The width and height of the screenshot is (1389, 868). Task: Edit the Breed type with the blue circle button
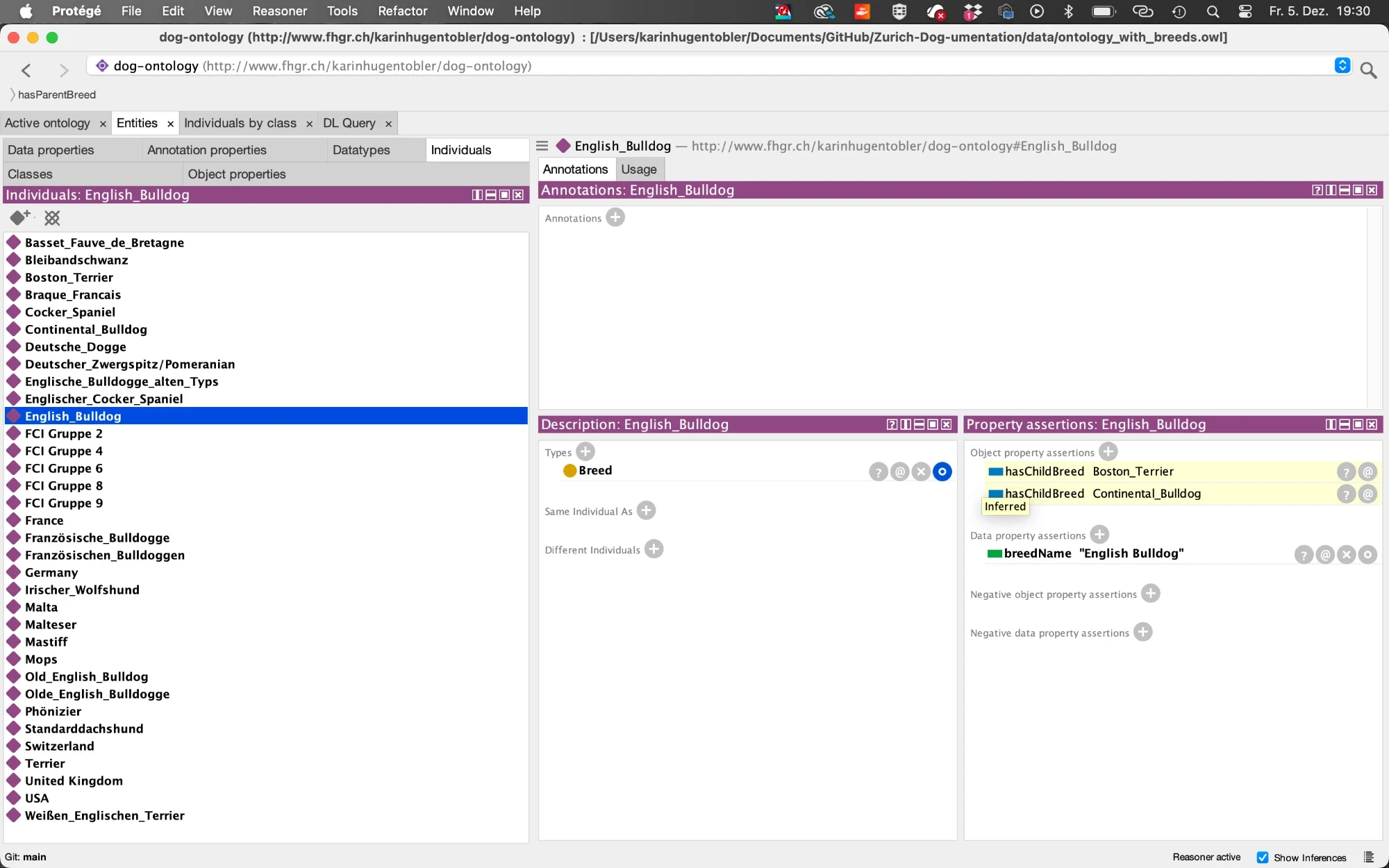coord(942,472)
